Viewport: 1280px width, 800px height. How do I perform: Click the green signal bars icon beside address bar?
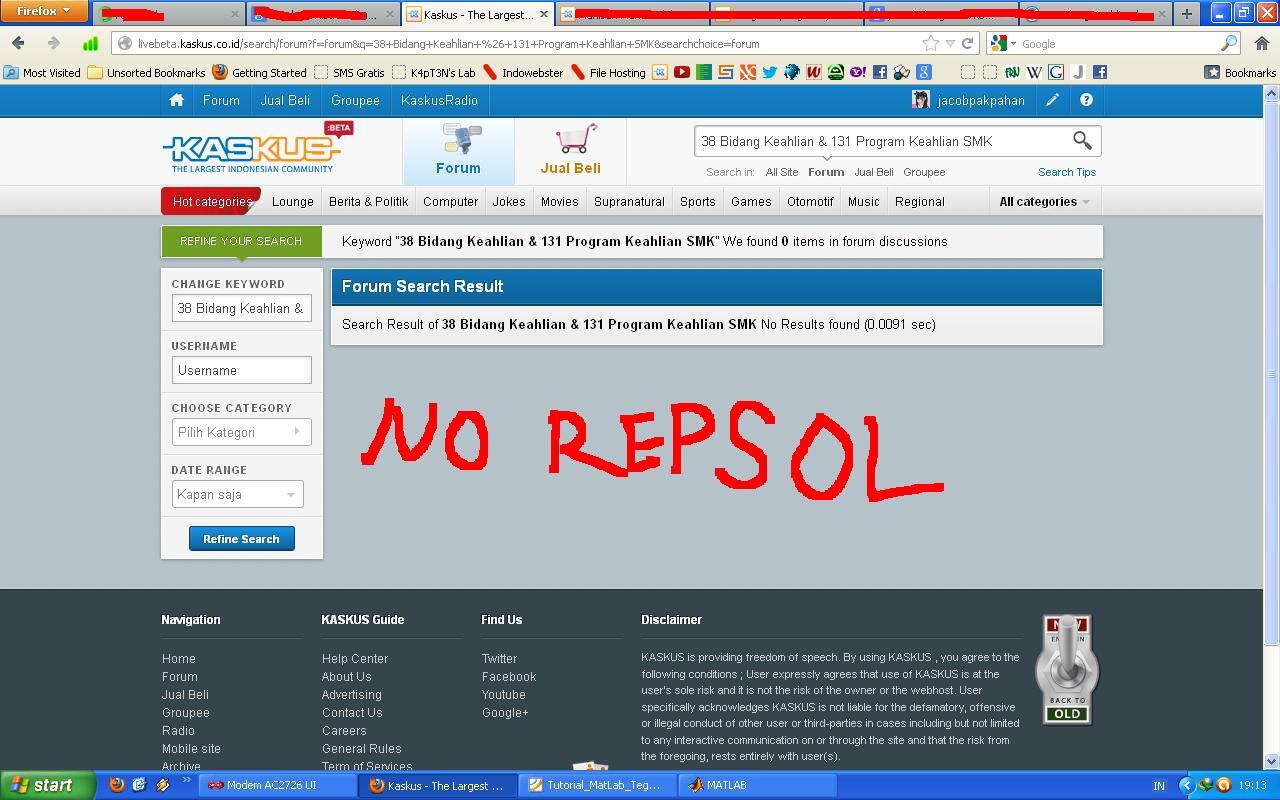(x=90, y=43)
